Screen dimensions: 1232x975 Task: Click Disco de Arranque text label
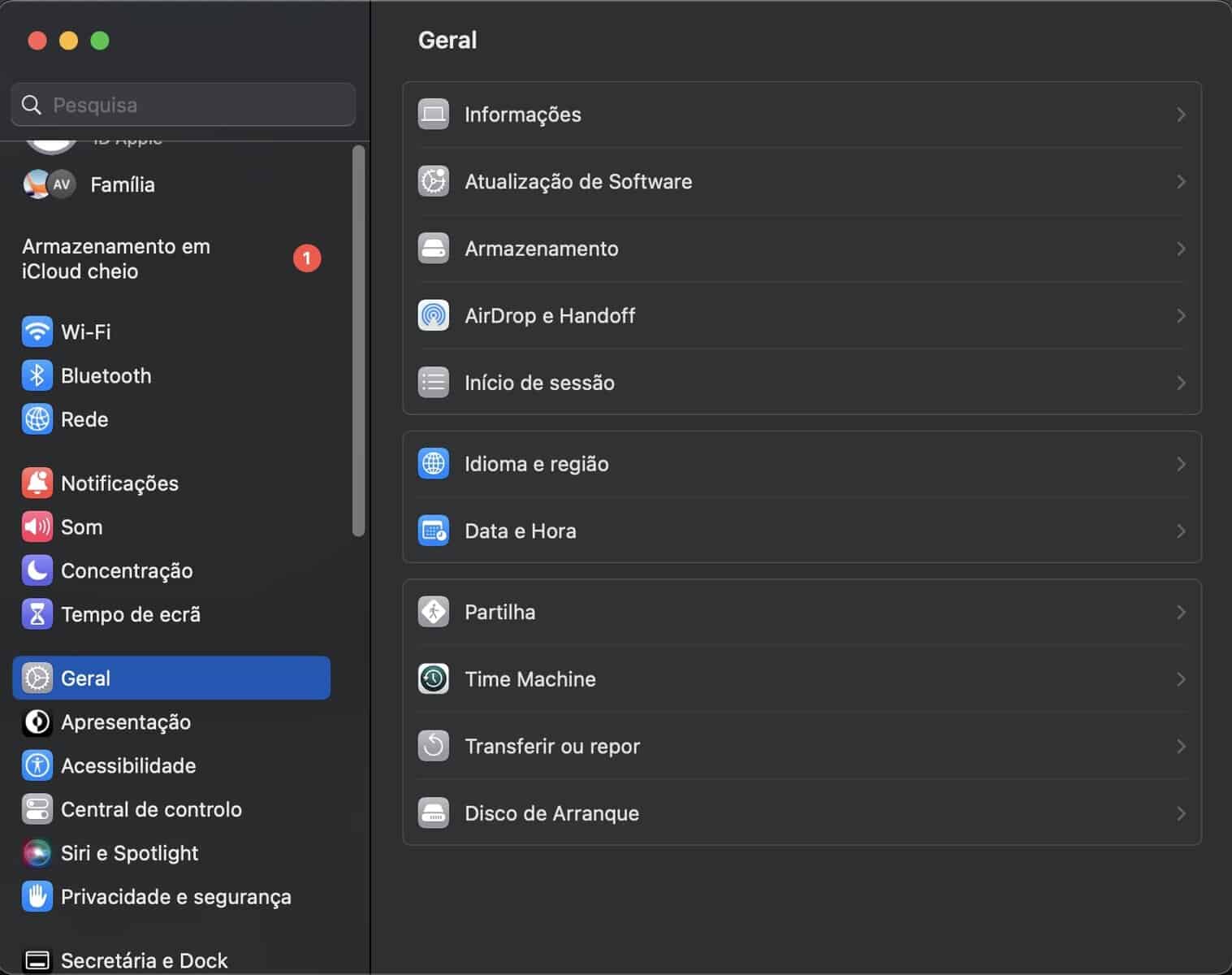click(x=552, y=813)
